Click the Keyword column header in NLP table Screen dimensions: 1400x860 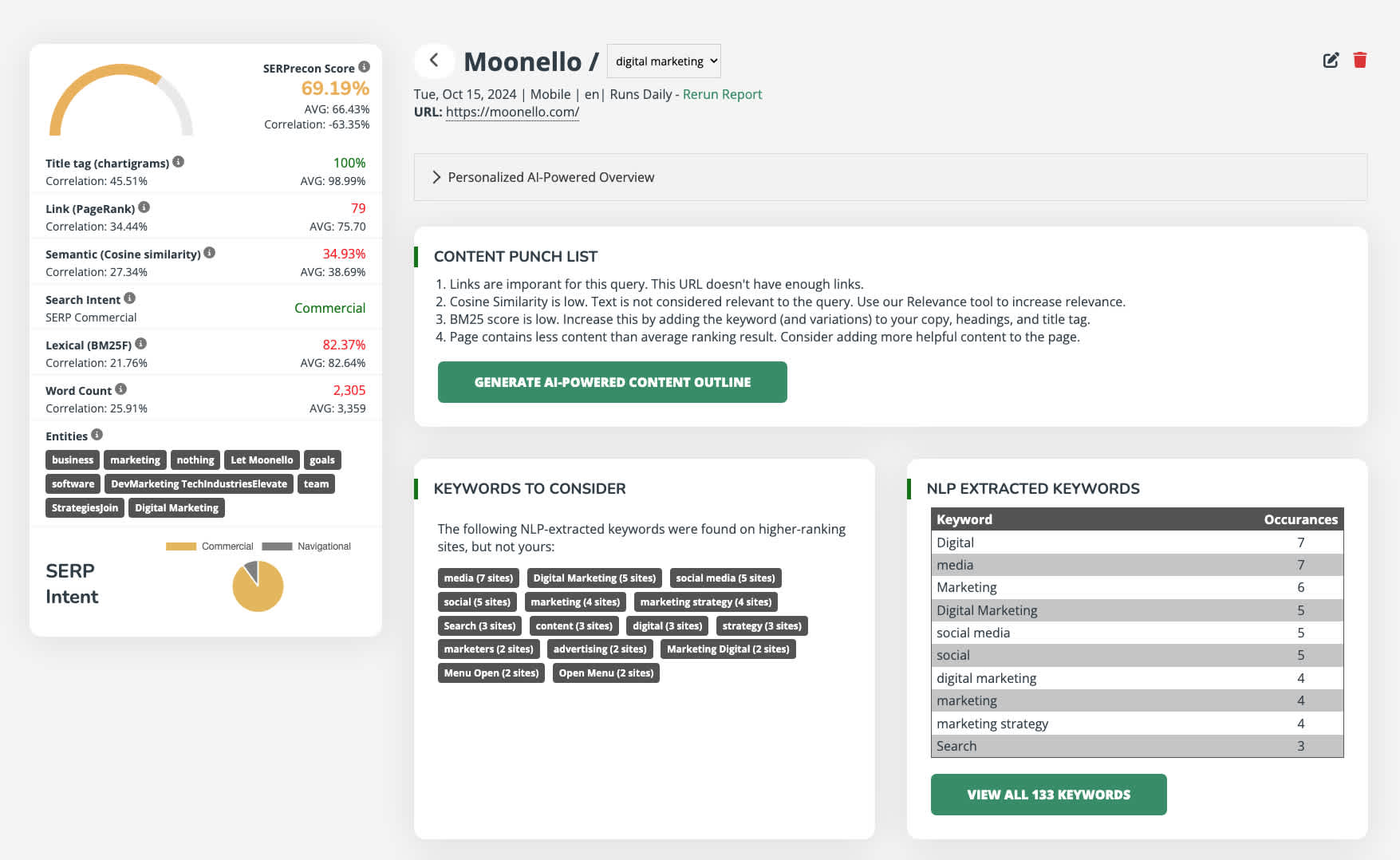click(964, 519)
